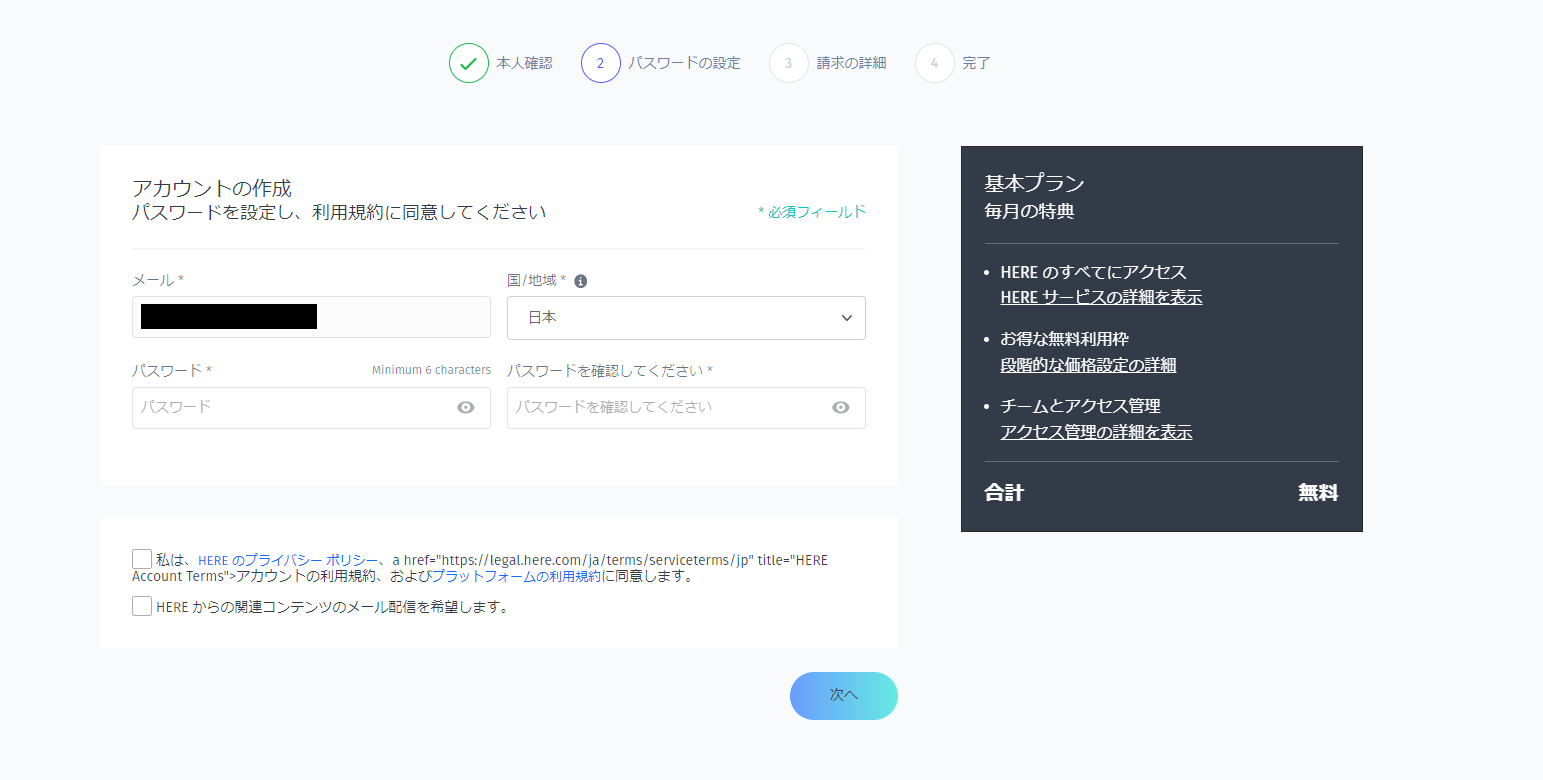Reveal the password confirmation field contents
This screenshot has width=1543, height=780.
point(840,407)
